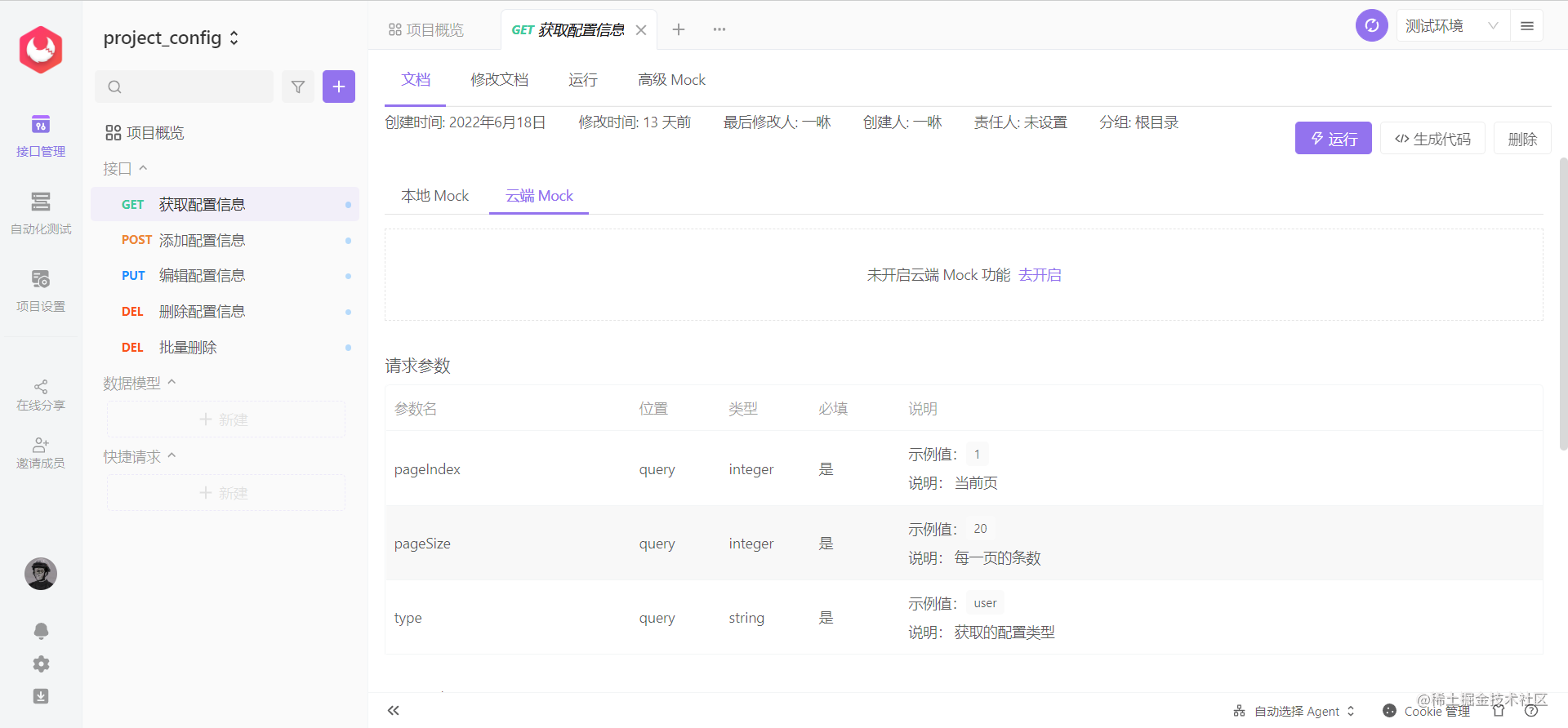Viewport: 1568px width, 728px height.
Task: Collapse sidebar with double-chevron icon
Action: click(394, 710)
